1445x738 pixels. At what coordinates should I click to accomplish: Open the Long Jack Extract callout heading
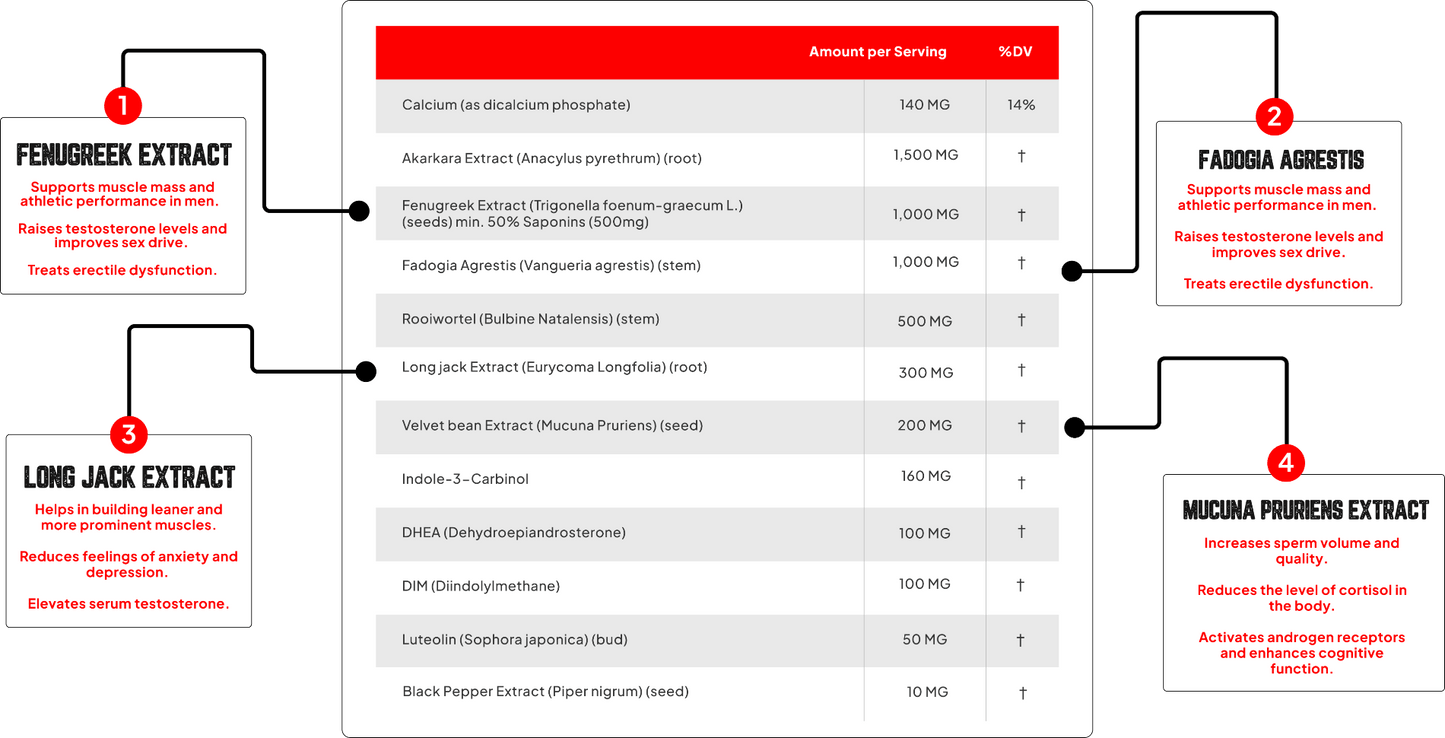point(129,477)
